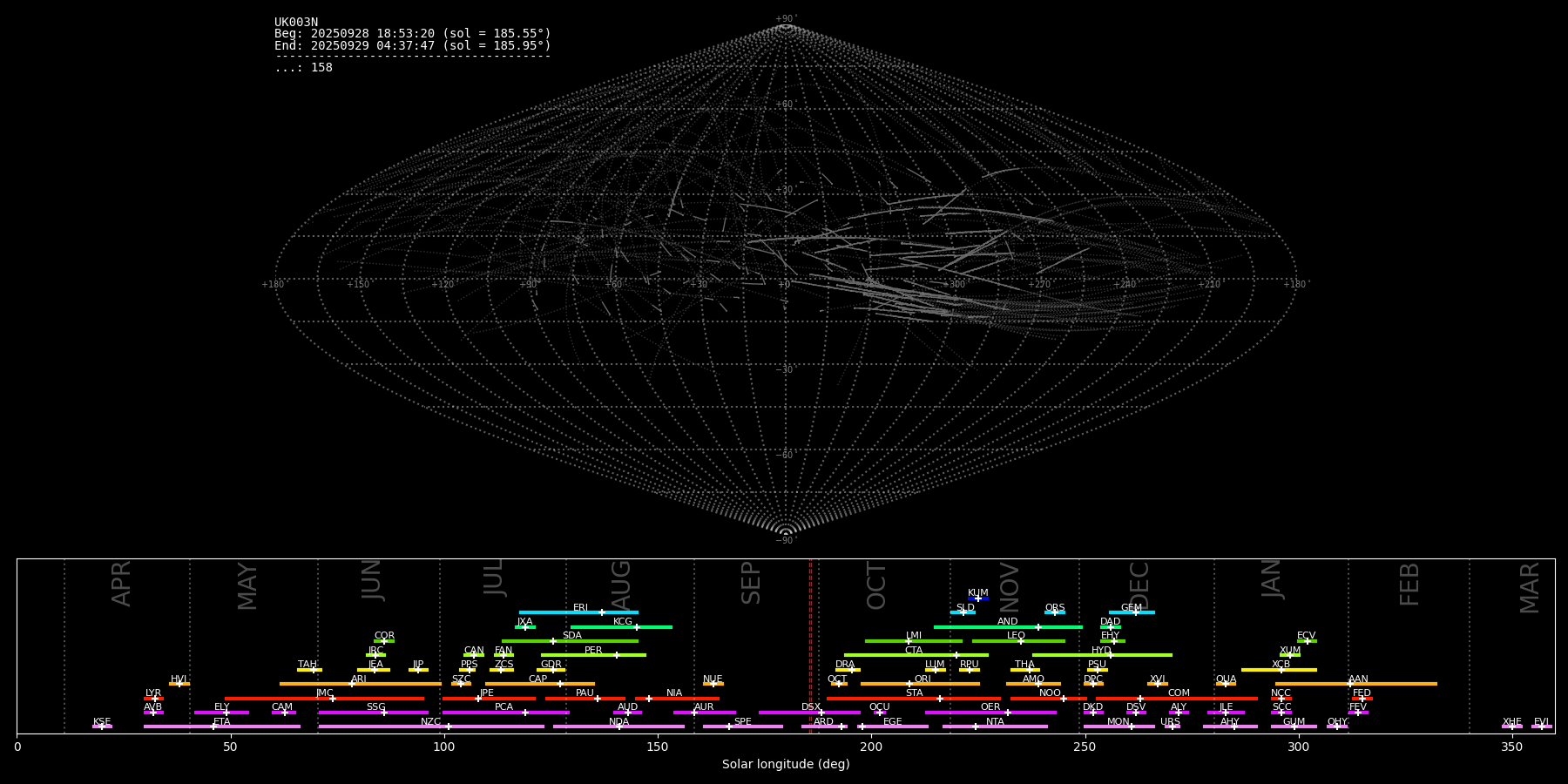The height and width of the screenshot is (784, 1568).
Task: Select the magenta SSG shower bar
Action: (x=374, y=713)
